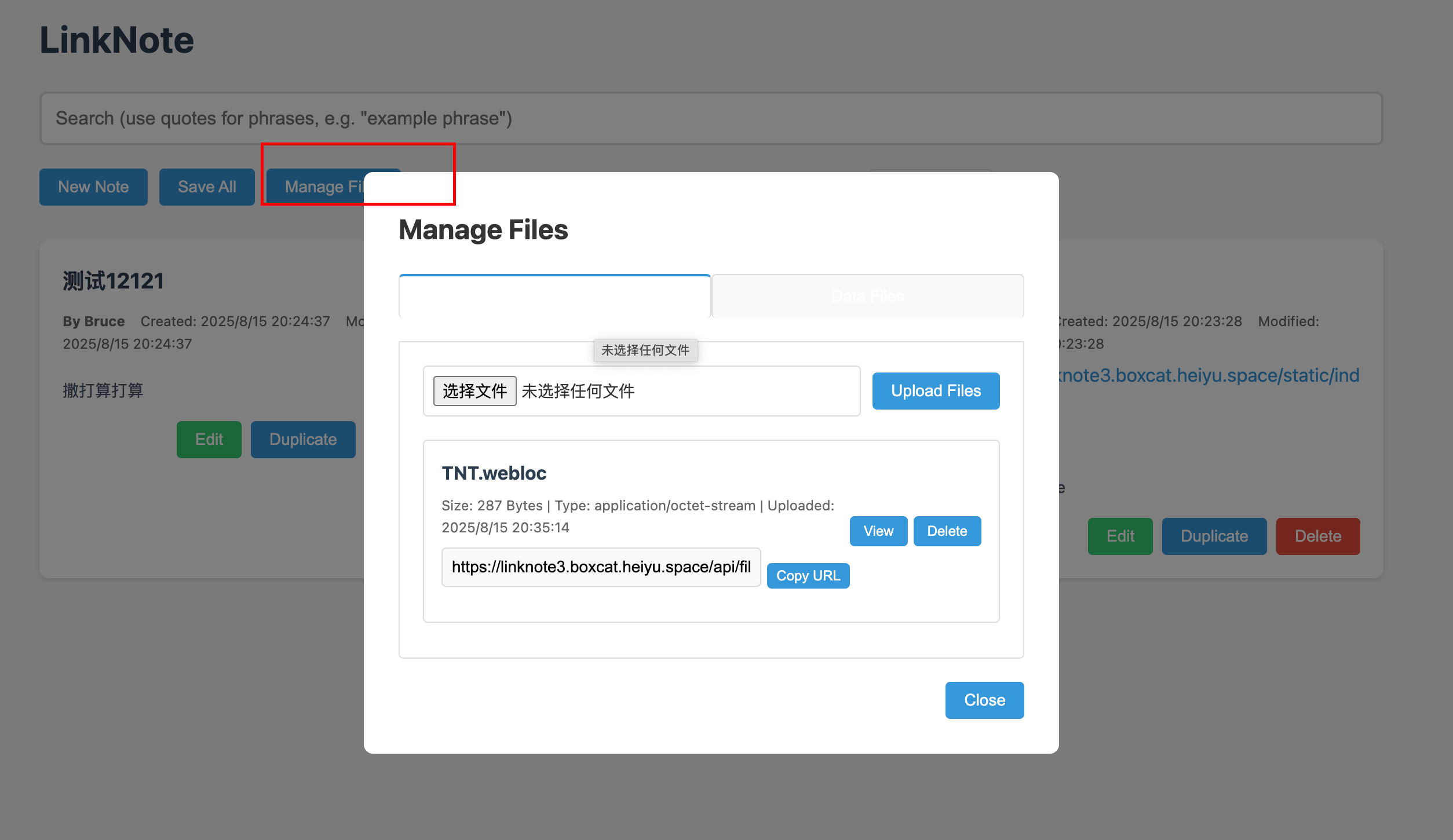The height and width of the screenshot is (840, 1453).
Task: Click the 未选择任何文件 file input label
Action: tap(578, 391)
